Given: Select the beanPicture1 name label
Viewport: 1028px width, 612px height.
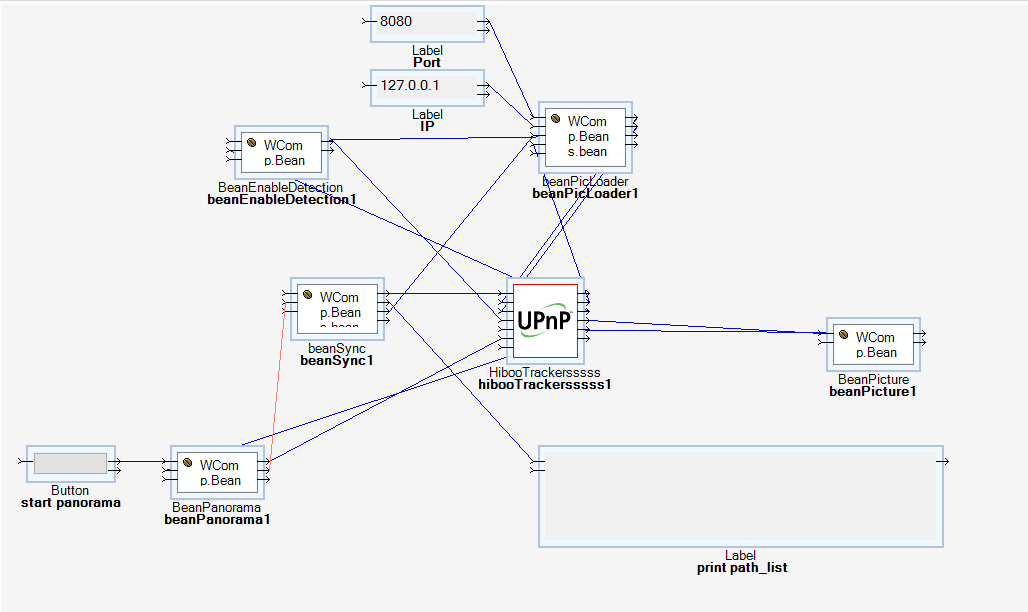Looking at the screenshot, I should click(x=872, y=392).
